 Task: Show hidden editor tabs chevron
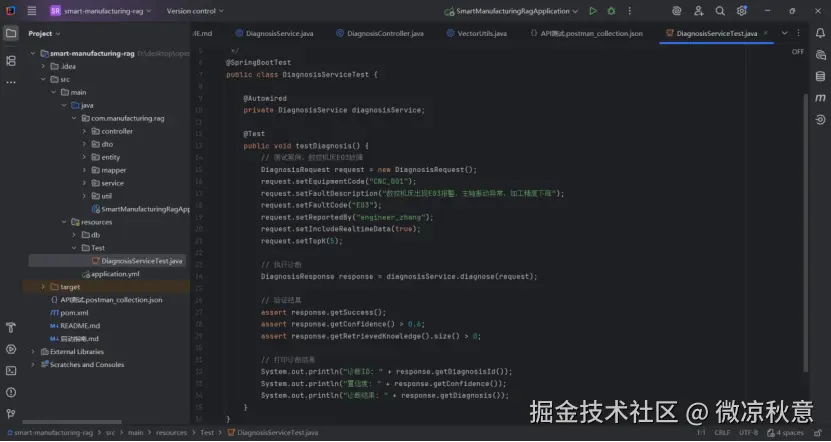(784, 33)
